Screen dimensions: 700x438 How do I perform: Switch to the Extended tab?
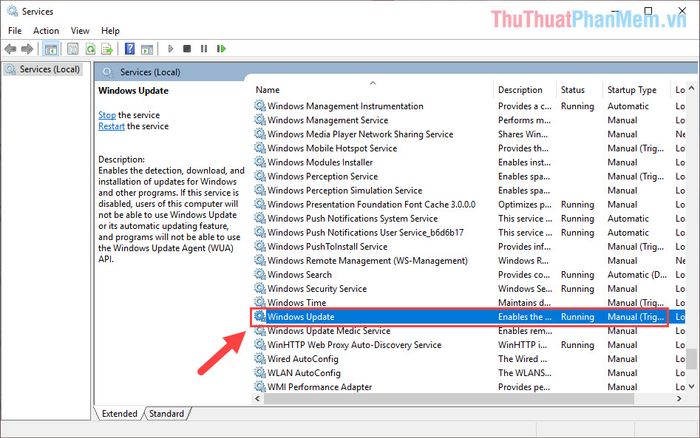[x=119, y=413]
